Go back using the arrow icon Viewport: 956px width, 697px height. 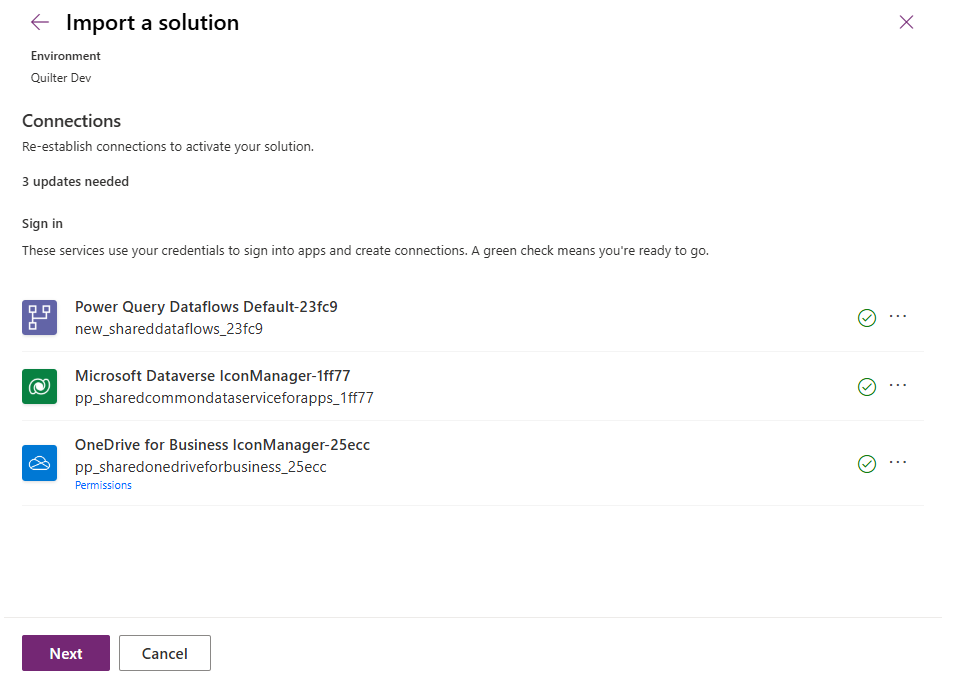[40, 23]
